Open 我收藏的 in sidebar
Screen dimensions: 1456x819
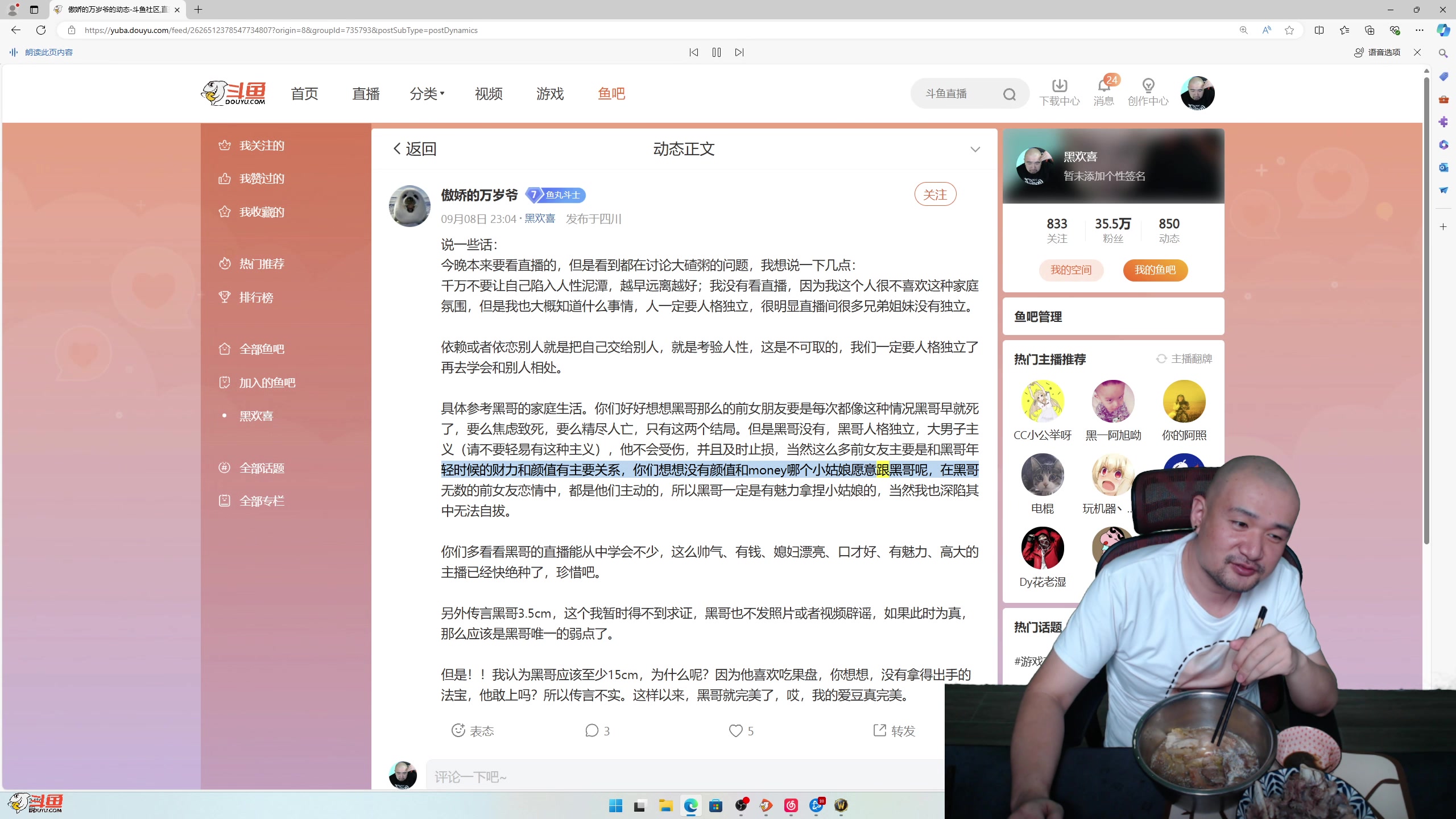click(x=251, y=212)
